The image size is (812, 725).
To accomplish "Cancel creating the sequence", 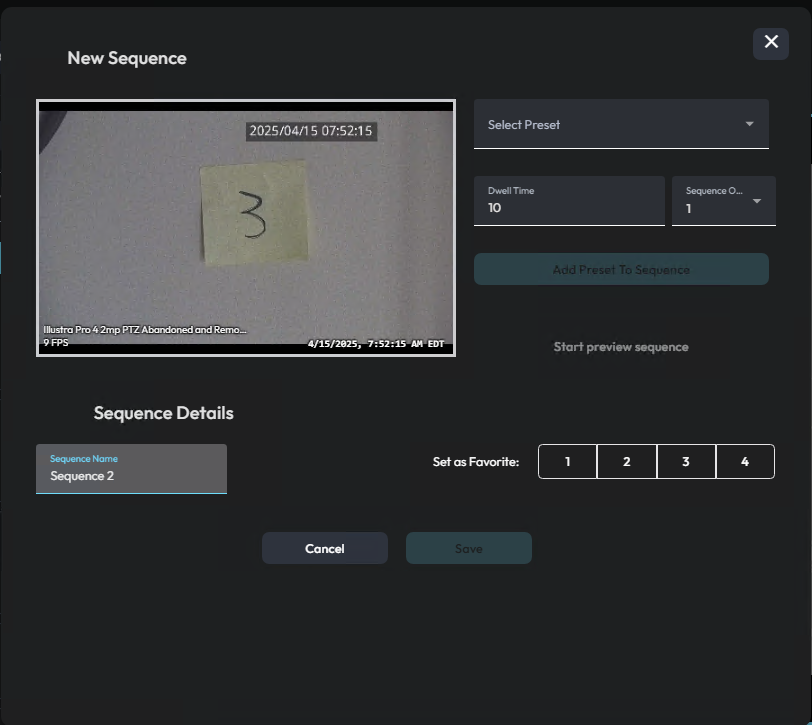I will pos(324,548).
